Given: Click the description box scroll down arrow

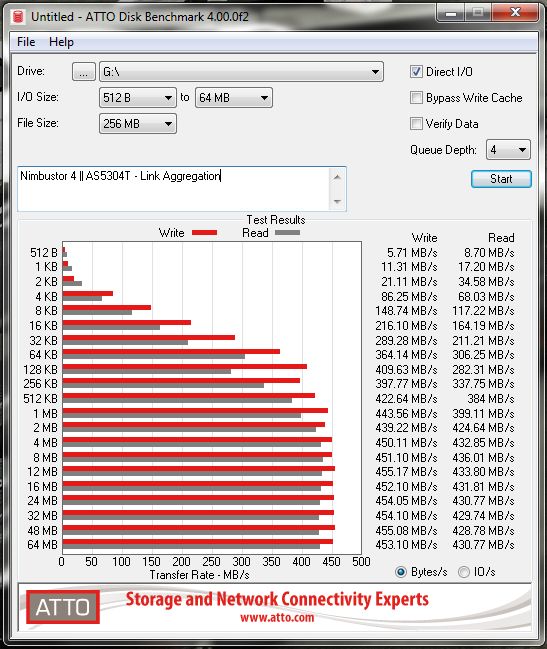Looking at the screenshot, I should [337, 201].
